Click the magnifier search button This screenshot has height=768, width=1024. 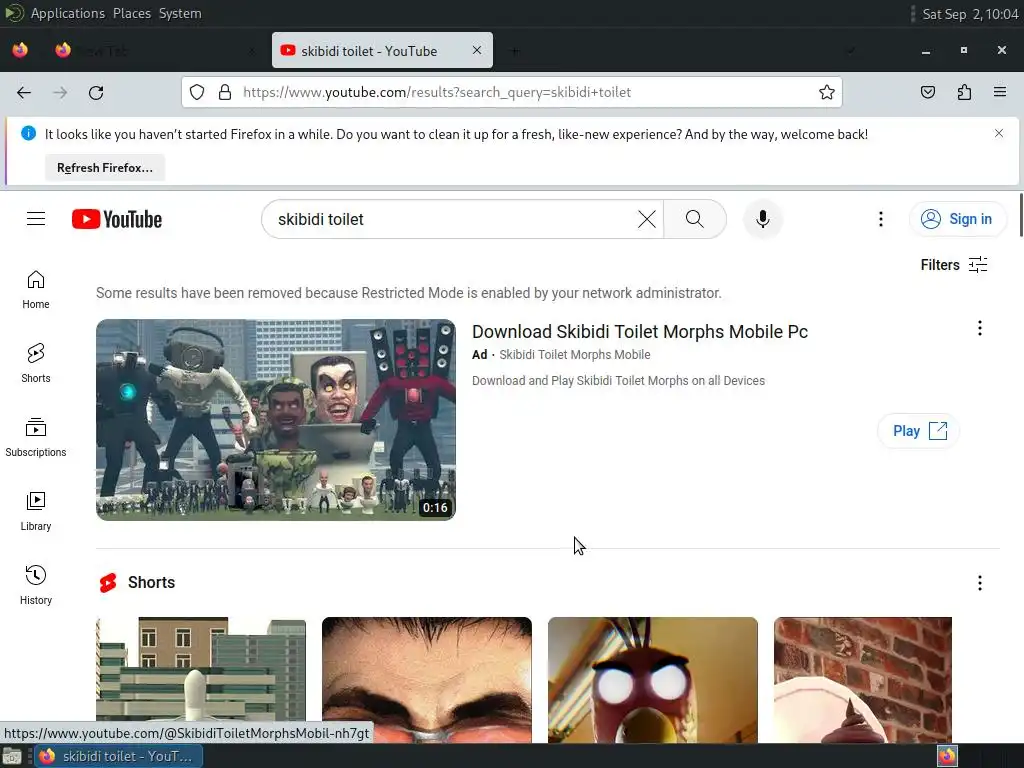tap(695, 219)
